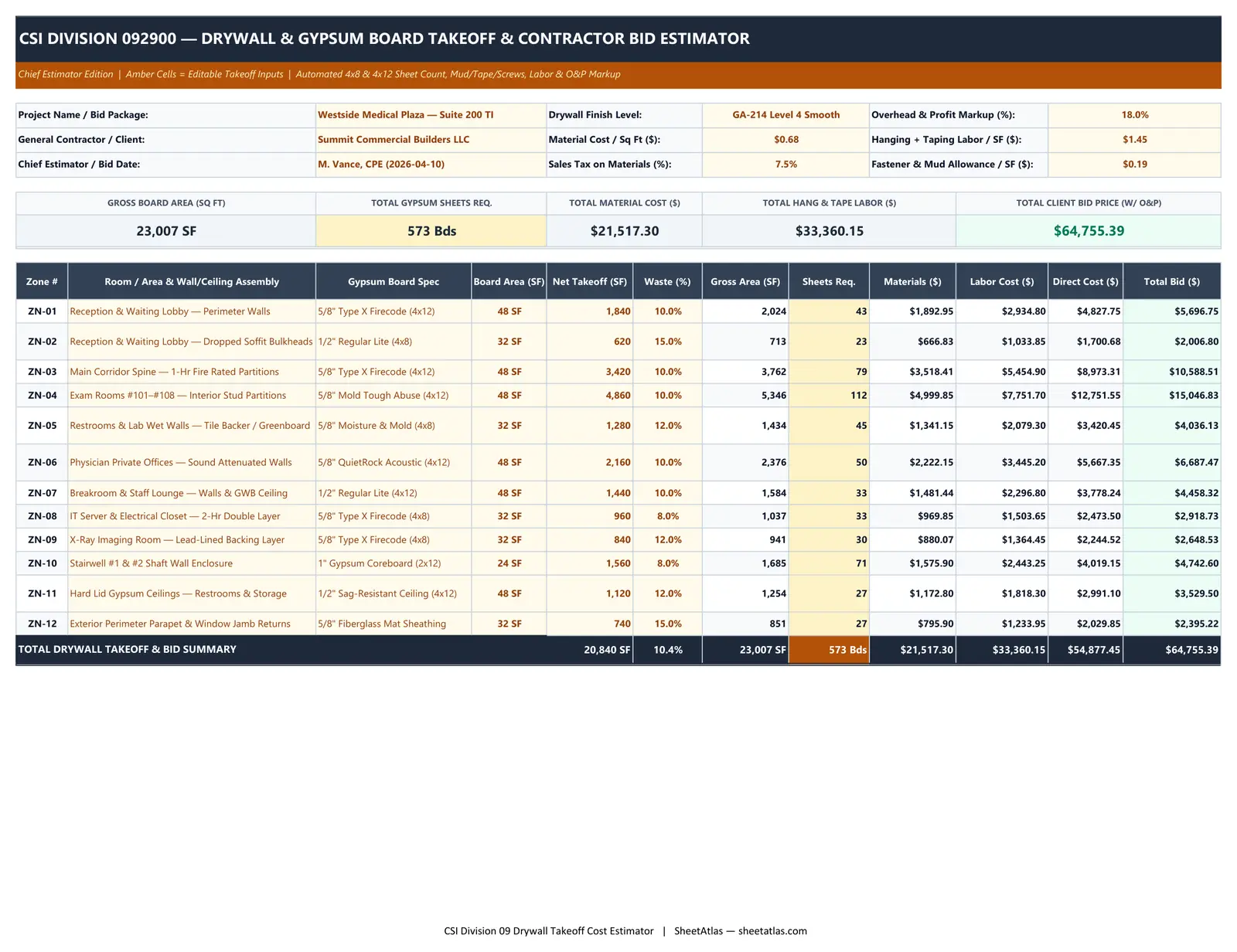This screenshot has height=952, width=1237.
Task: Click the total bid value '$15,046.83' for ZN-04
Action: pos(1172,396)
